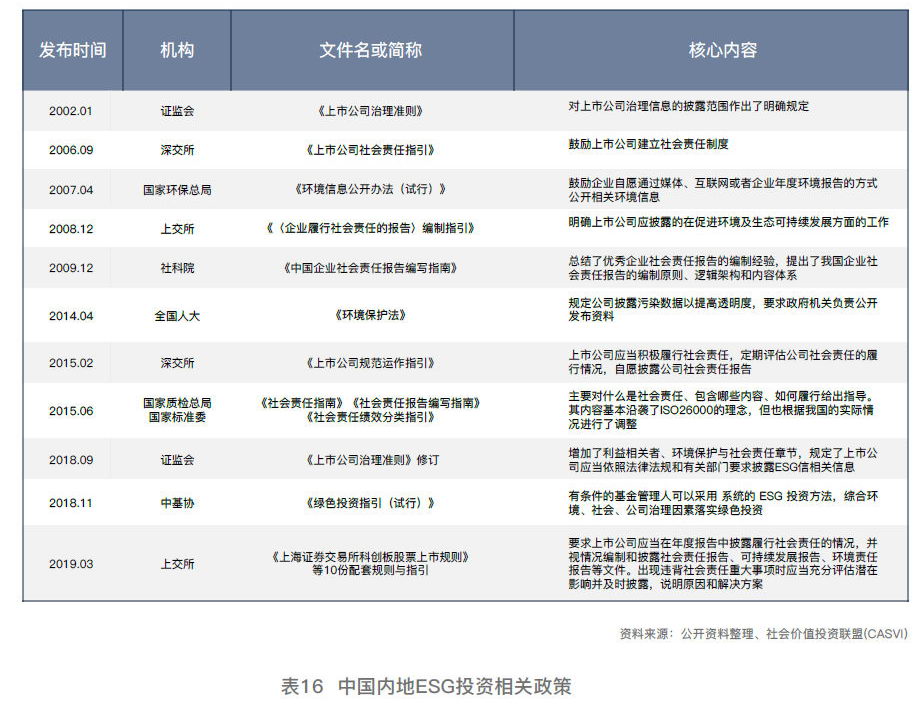
Task: Click 《环境保护法》 in the 2014.04 row
Action: click(370, 316)
